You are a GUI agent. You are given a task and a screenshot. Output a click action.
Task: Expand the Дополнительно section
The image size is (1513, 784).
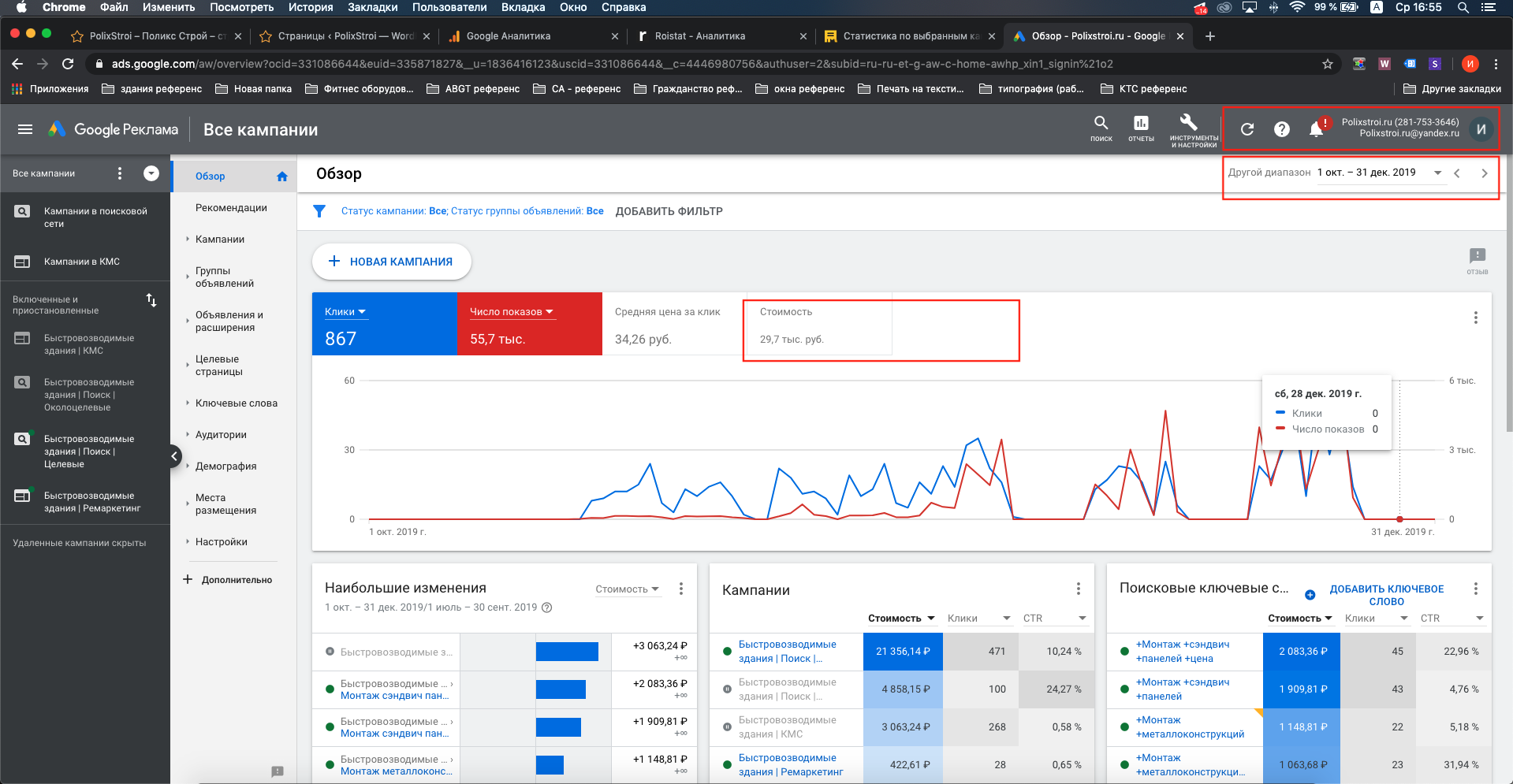click(x=227, y=580)
